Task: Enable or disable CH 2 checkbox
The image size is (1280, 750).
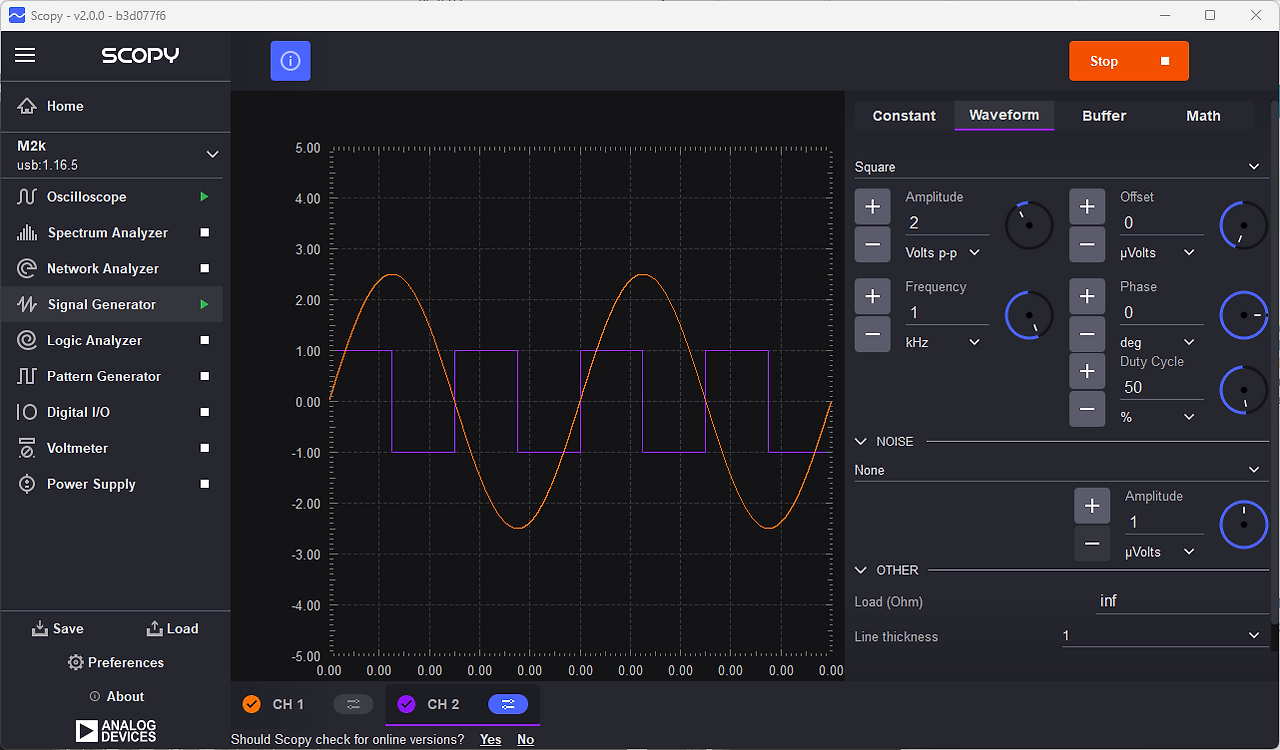Action: [406, 705]
